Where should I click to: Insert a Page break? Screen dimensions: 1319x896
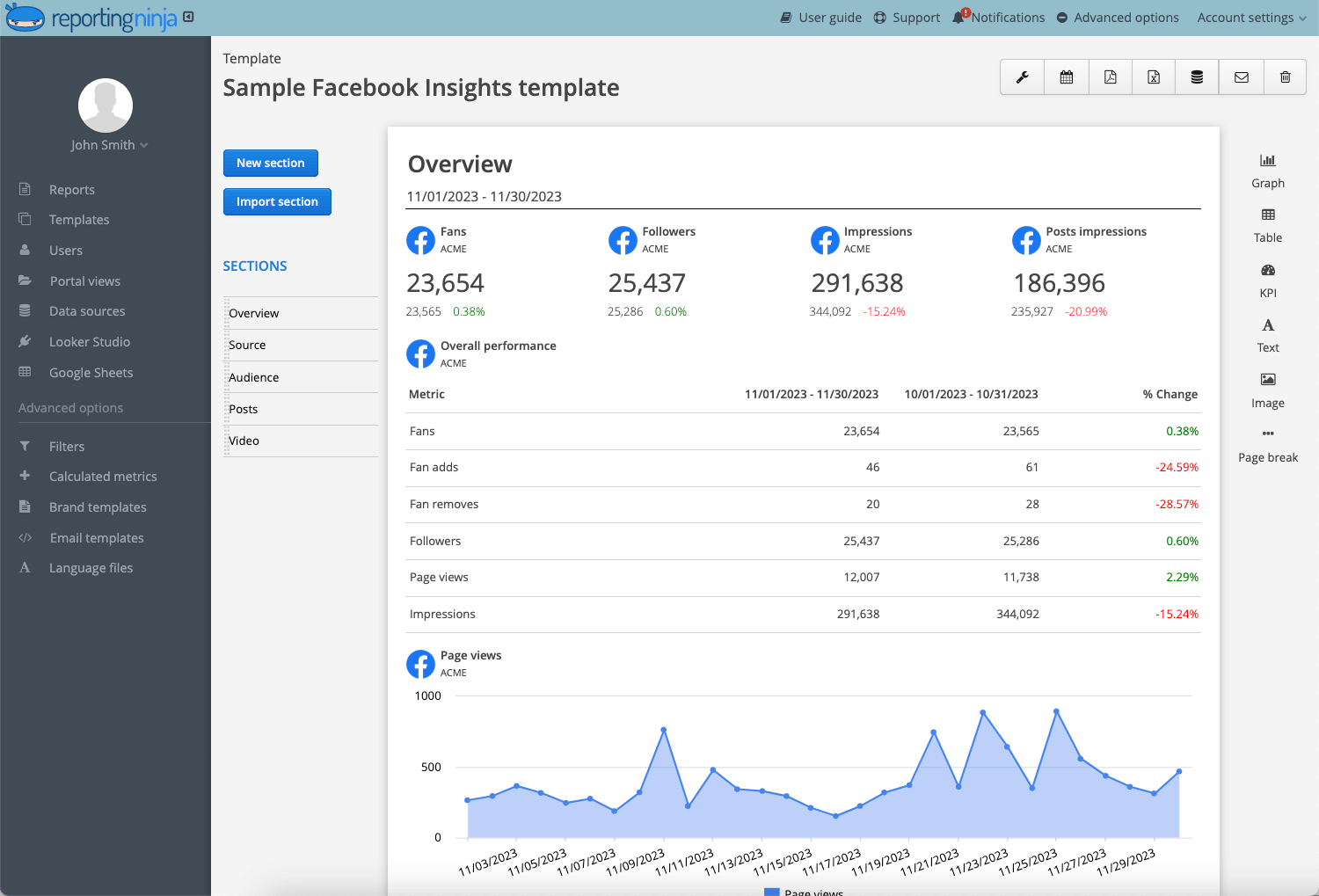(1267, 444)
